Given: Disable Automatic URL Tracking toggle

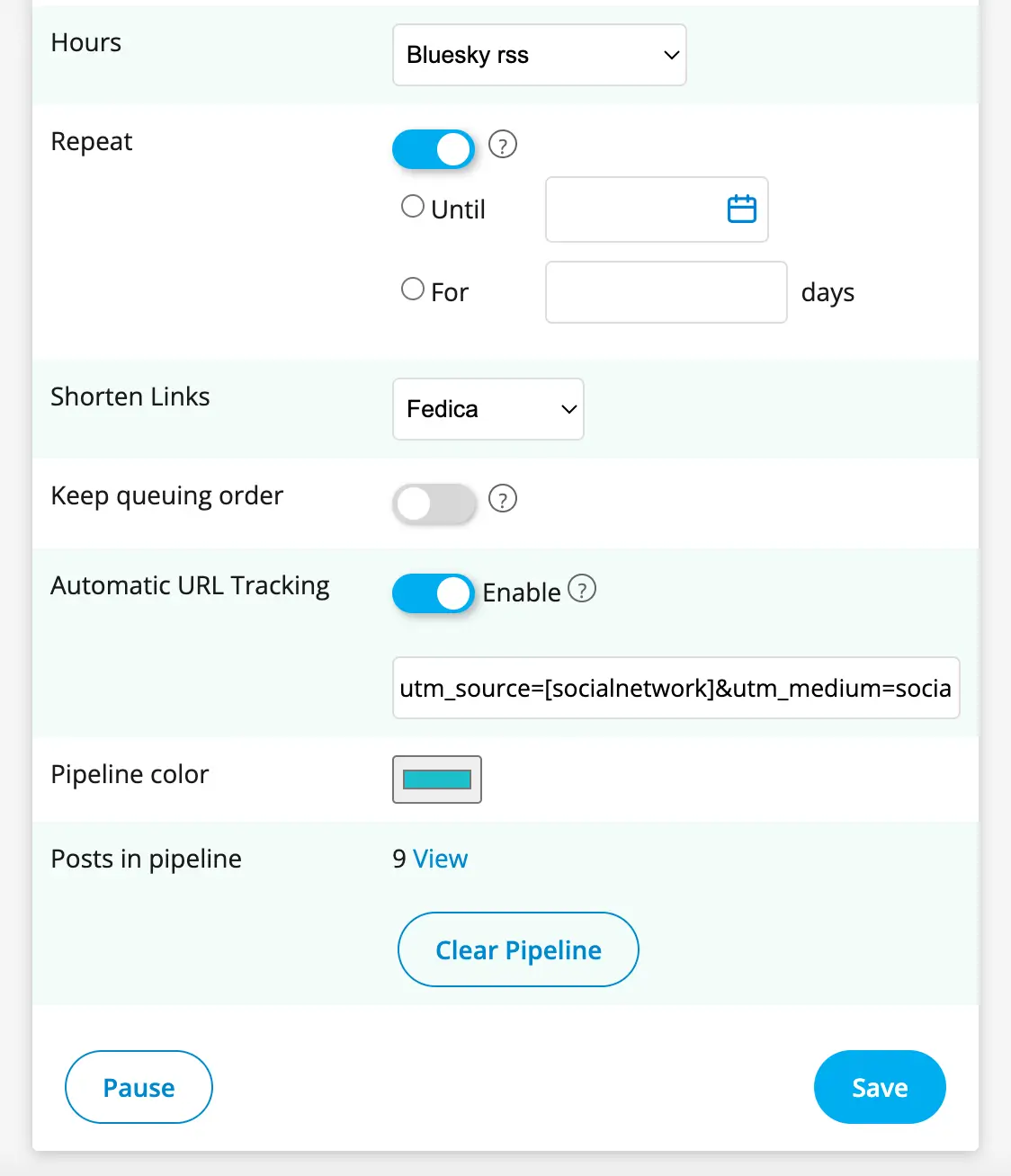Looking at the screenshot, I should (434, 593).
